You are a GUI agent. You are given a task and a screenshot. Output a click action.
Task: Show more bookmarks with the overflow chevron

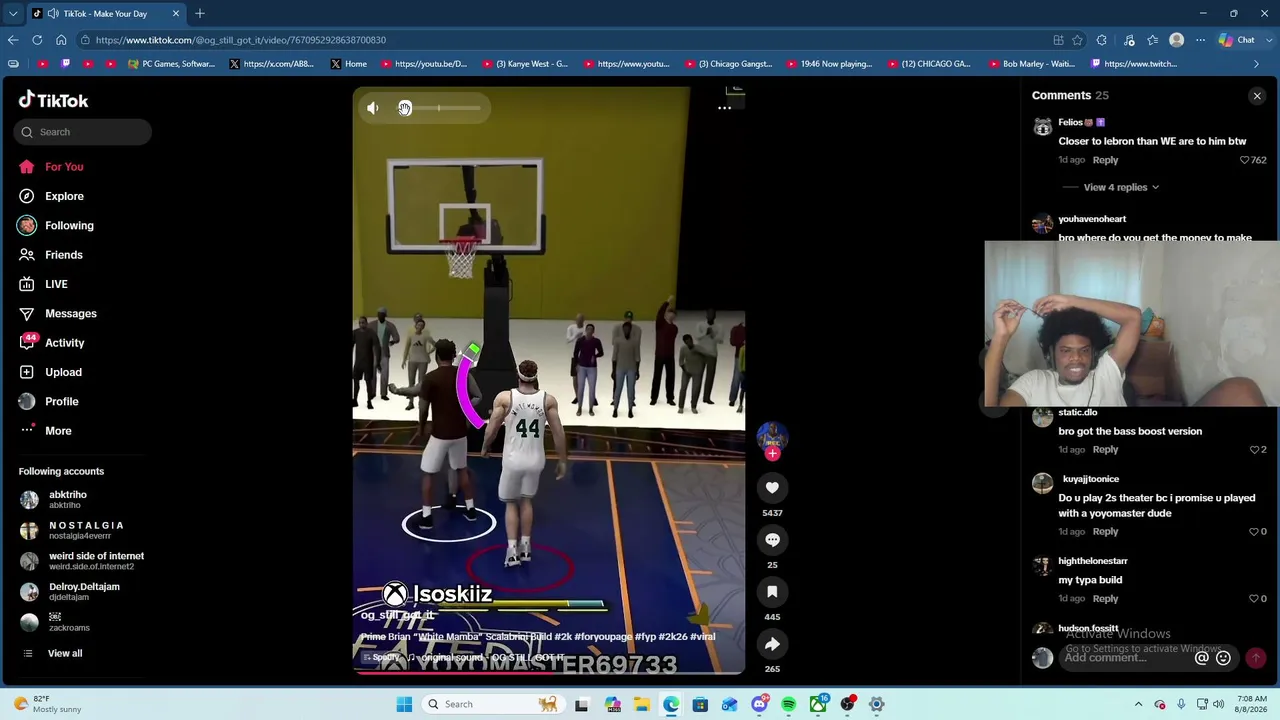(x=1256, y=64)
